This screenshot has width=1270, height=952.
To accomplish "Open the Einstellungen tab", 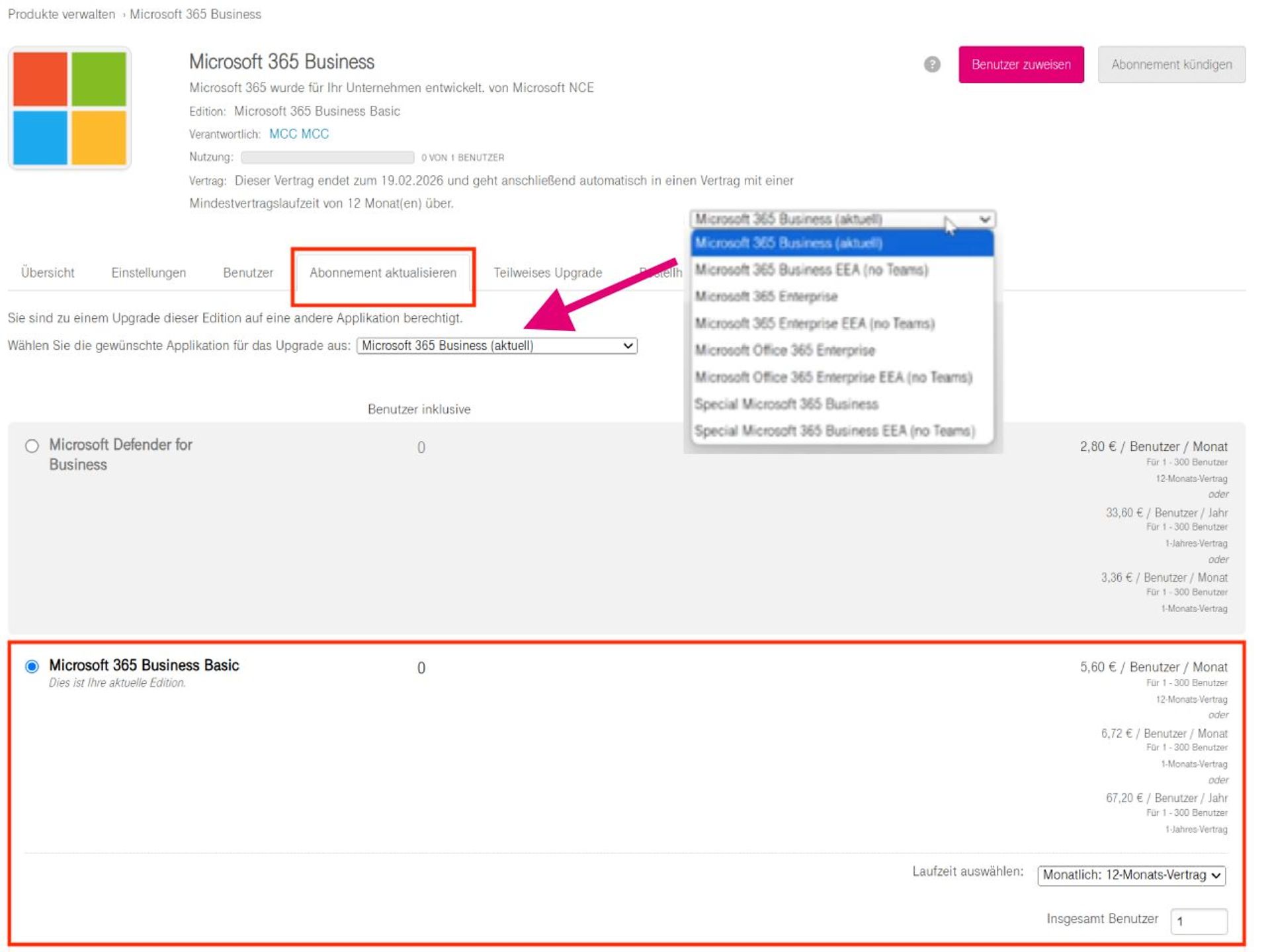I will (x=148, y=272).
